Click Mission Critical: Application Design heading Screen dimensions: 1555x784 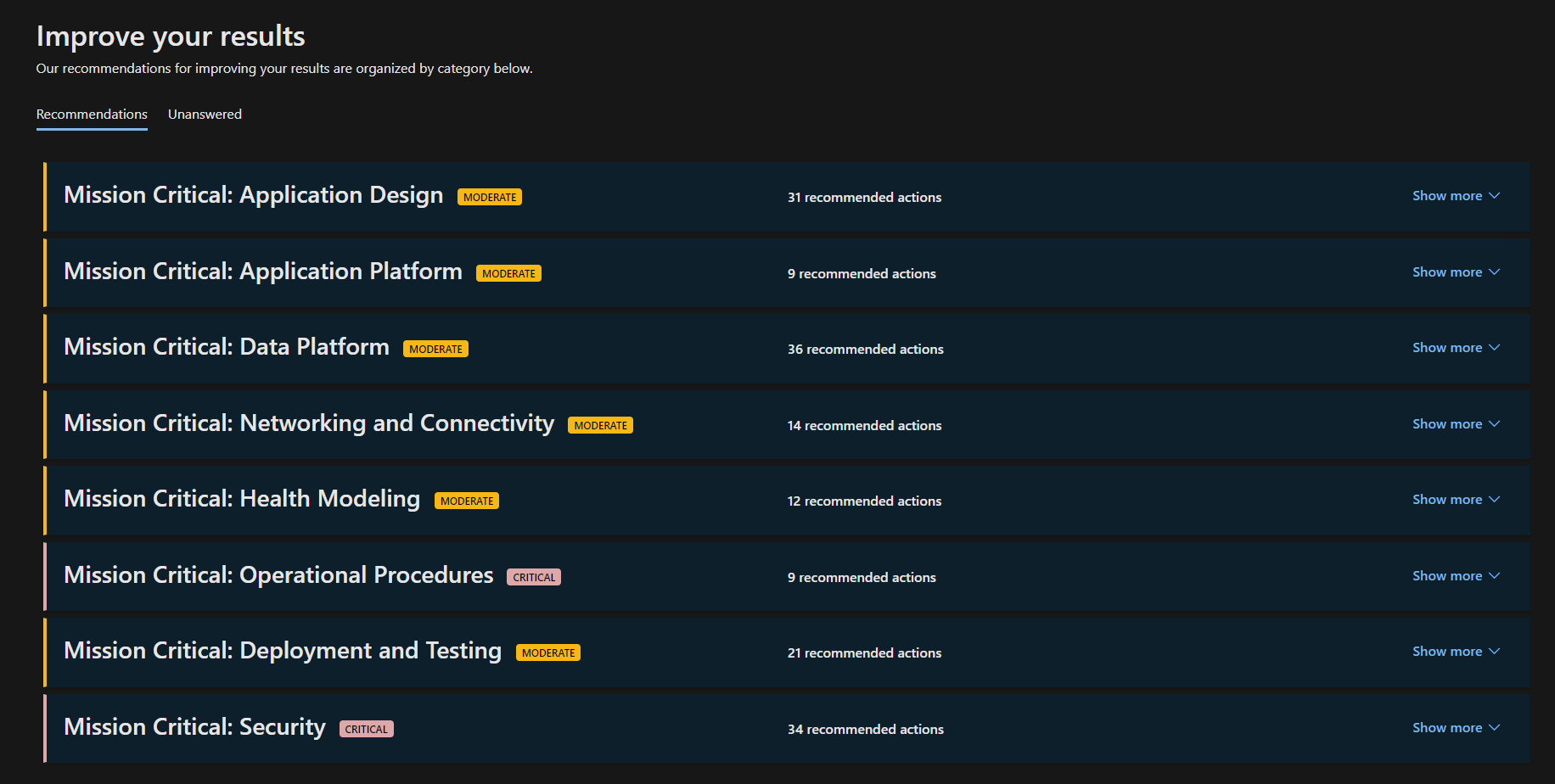pos(254,195)
